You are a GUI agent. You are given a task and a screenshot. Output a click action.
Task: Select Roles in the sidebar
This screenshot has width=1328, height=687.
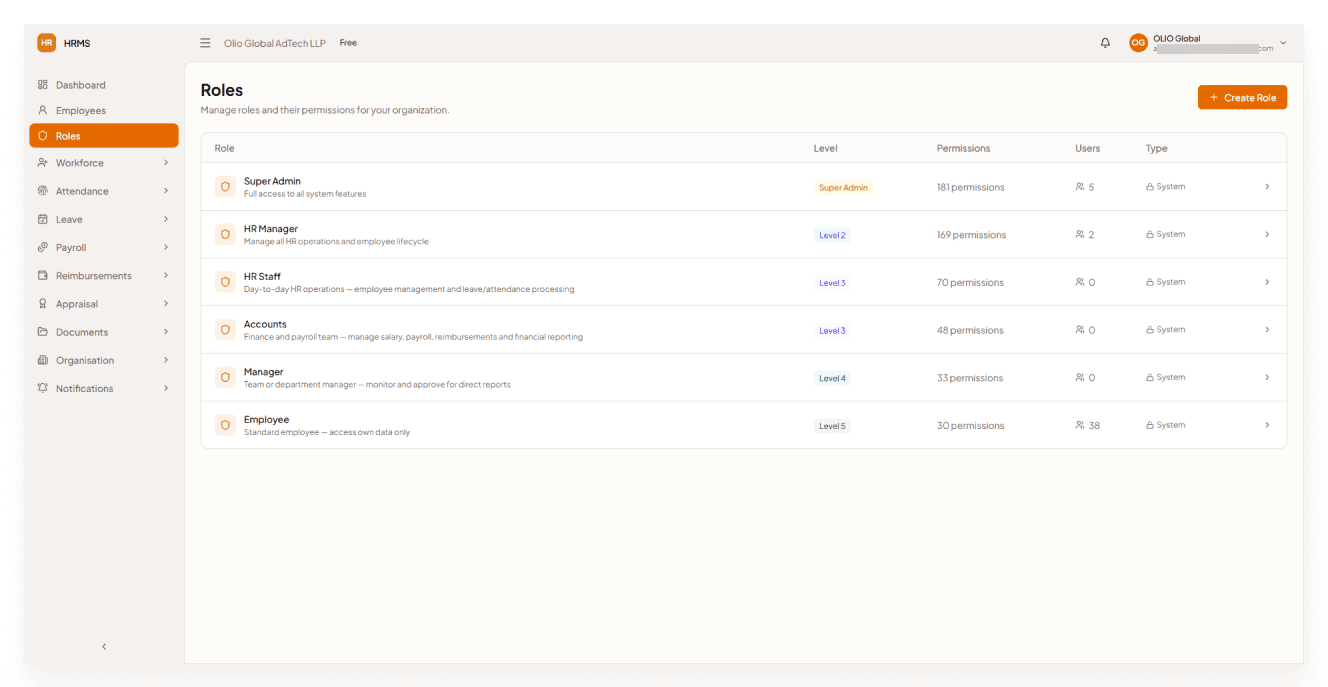coord(104,136)
